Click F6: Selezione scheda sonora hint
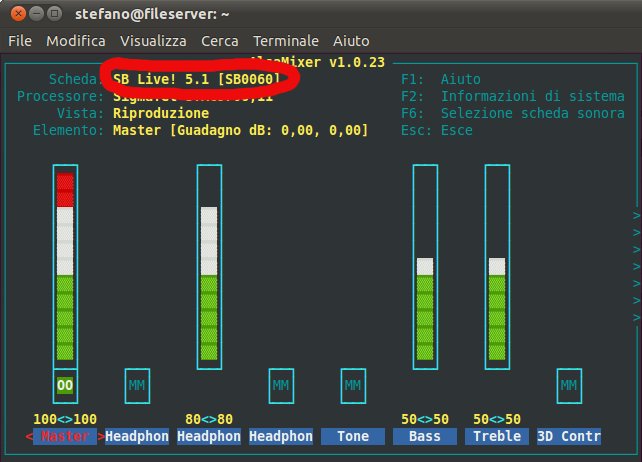The height and width of the screenshot is (462, 642). [x=513, y=113]
